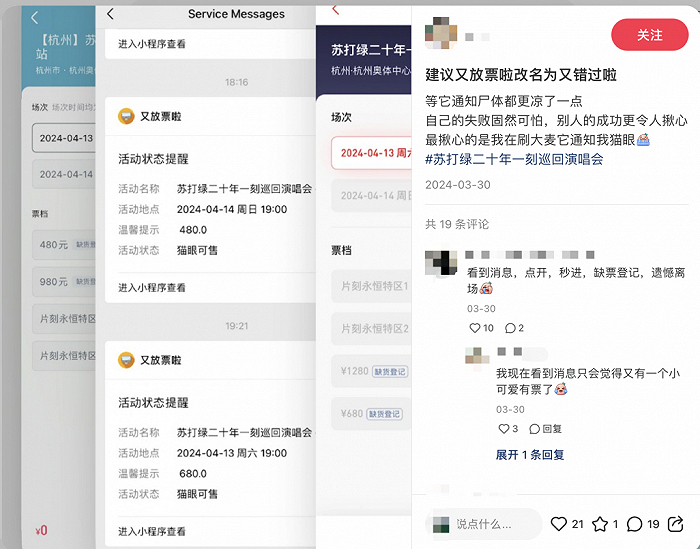
Task: Tap the share arrow icon
Action: pos(675,524)
